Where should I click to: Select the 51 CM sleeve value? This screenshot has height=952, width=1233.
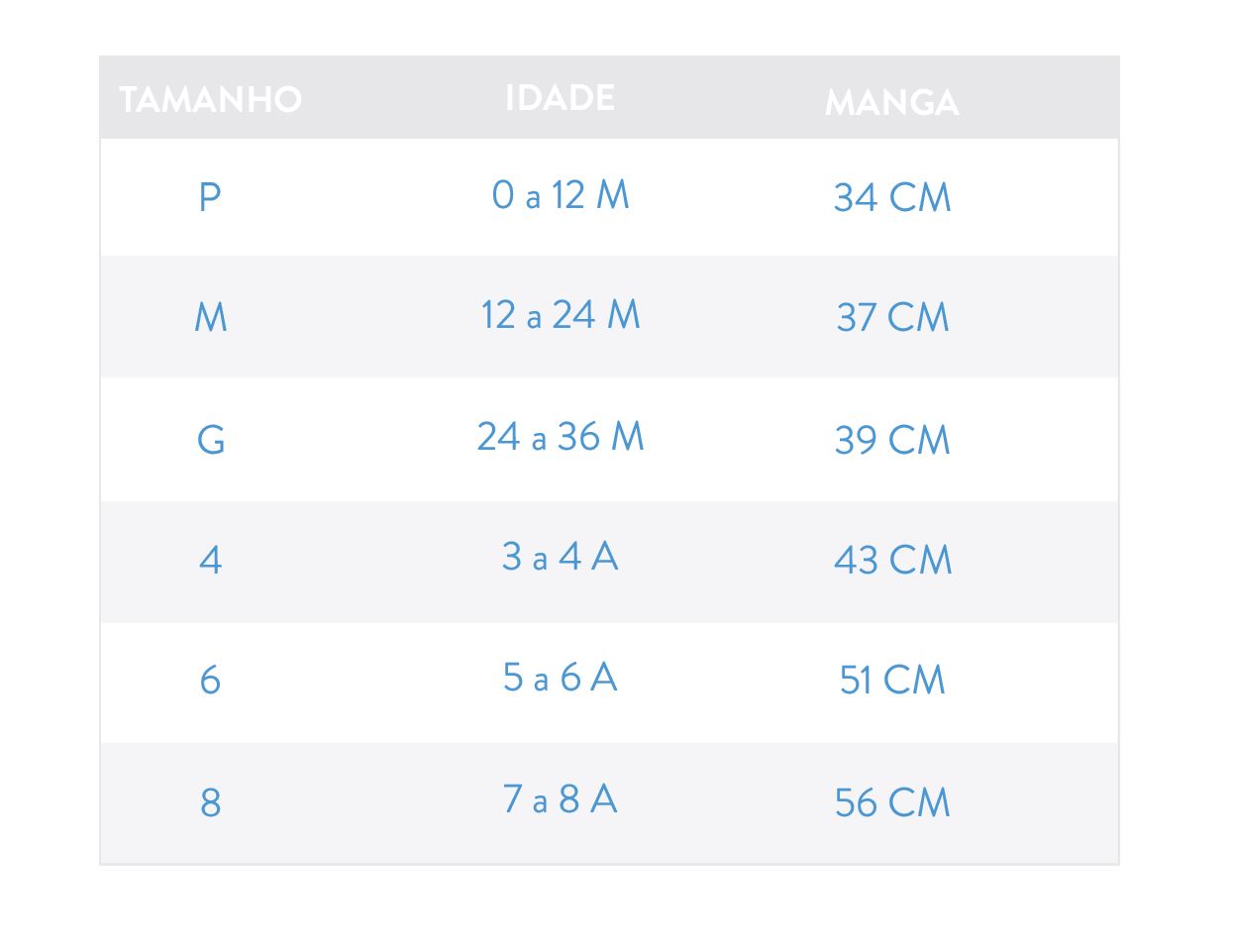coord(892,681)
